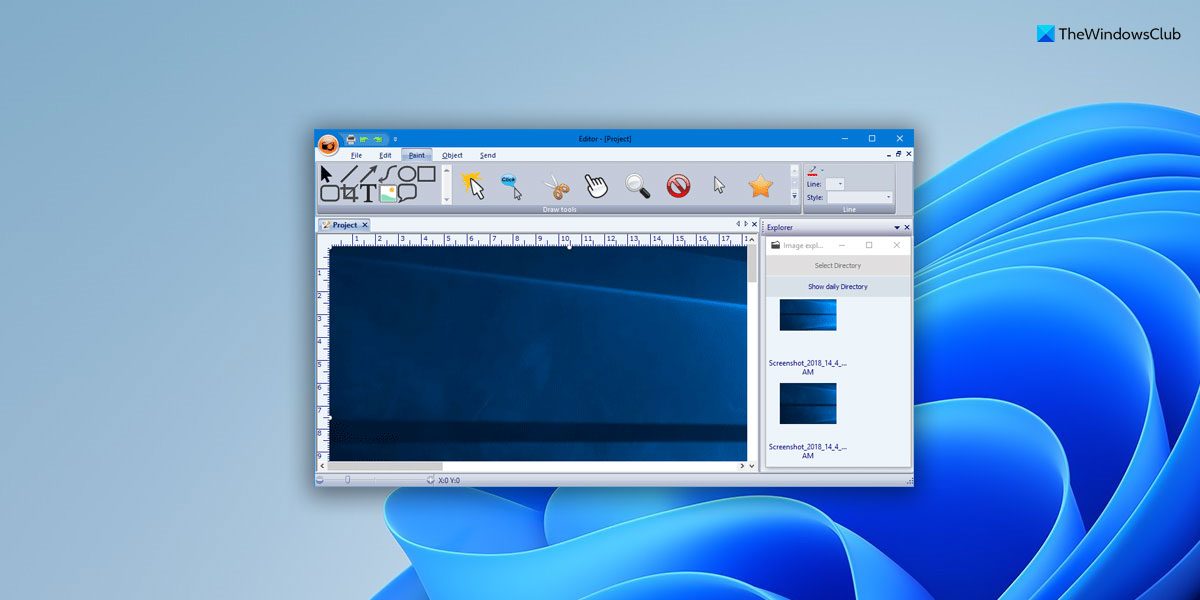Select the black arrow pointer tool
Screen dimensions: 1200x600
tap(326, 175)
